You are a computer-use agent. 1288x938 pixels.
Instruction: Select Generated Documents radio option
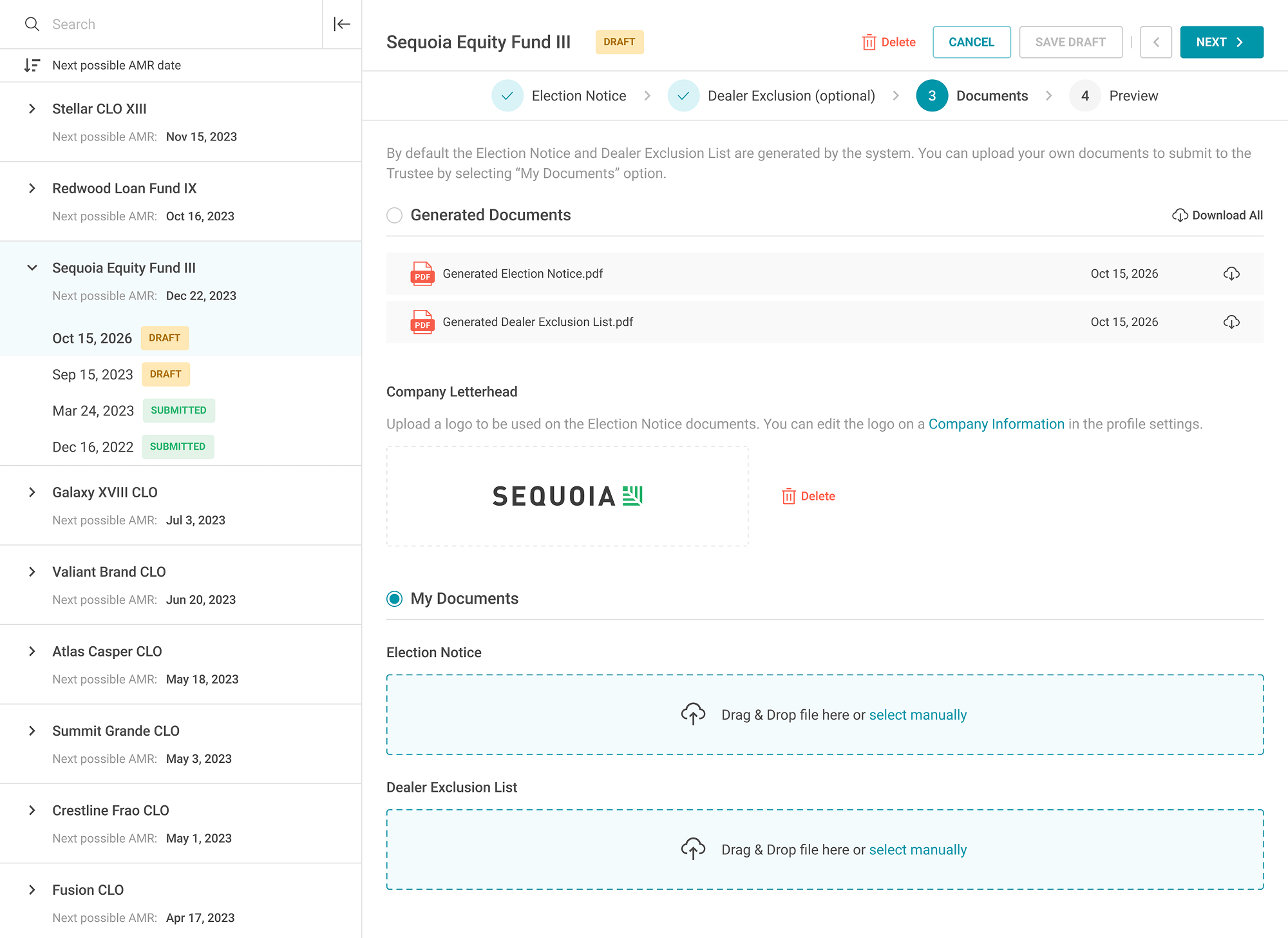pos(395,215)
